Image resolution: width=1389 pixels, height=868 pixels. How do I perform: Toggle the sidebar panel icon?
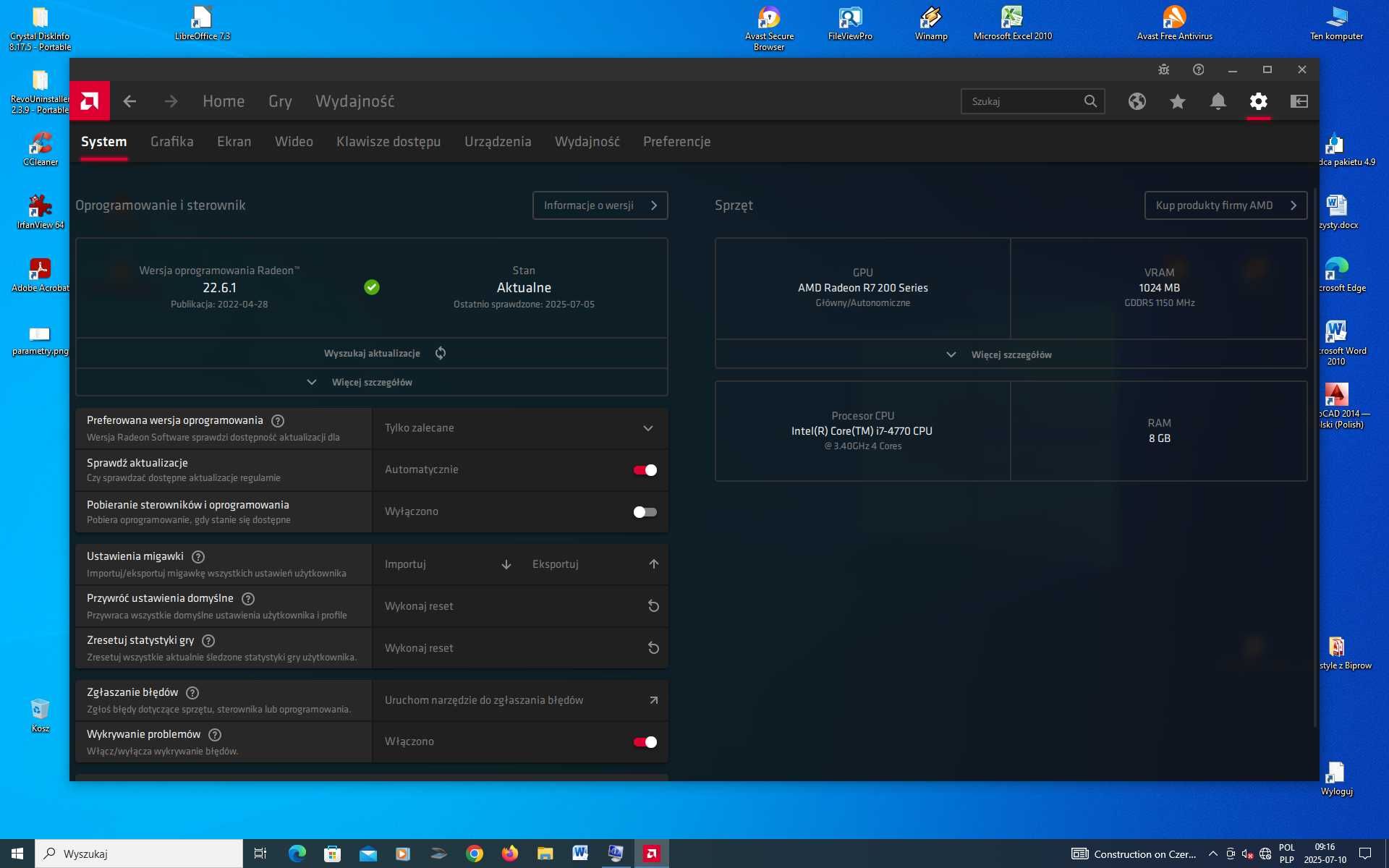pyautogui.click(x=1299, y=101)
